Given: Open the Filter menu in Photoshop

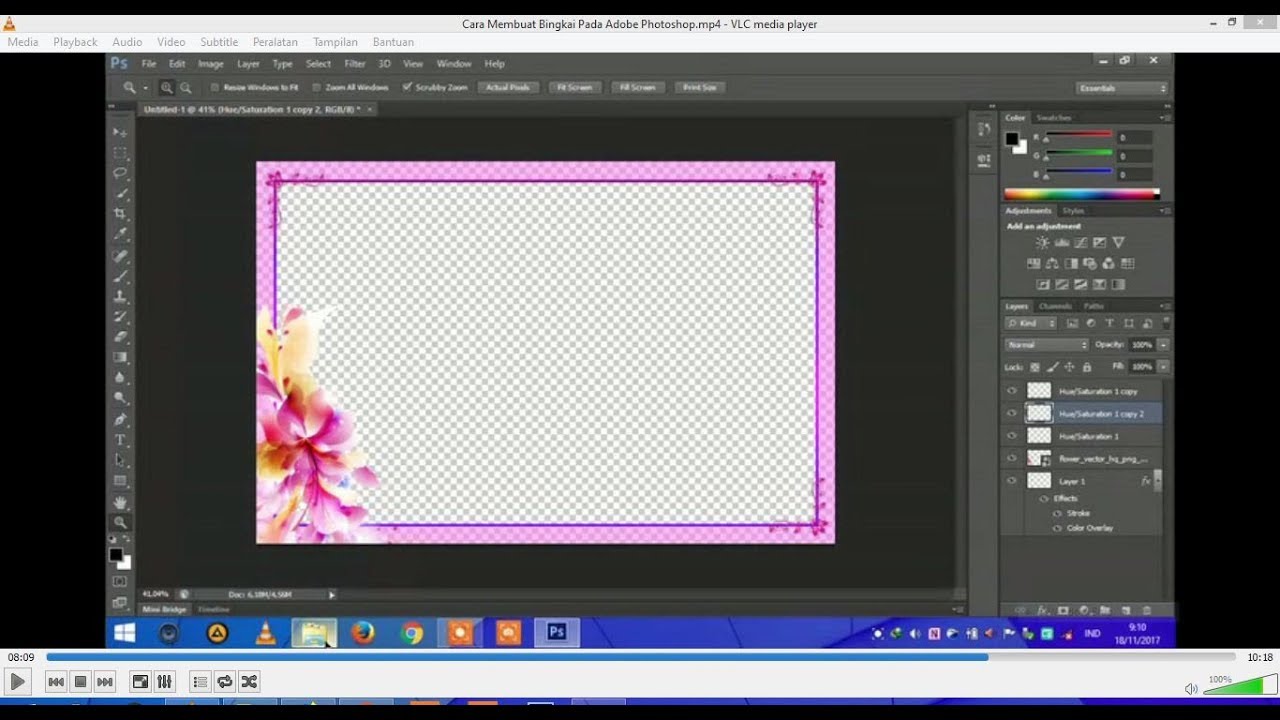Looking at the screenshot, I should 355,64.
